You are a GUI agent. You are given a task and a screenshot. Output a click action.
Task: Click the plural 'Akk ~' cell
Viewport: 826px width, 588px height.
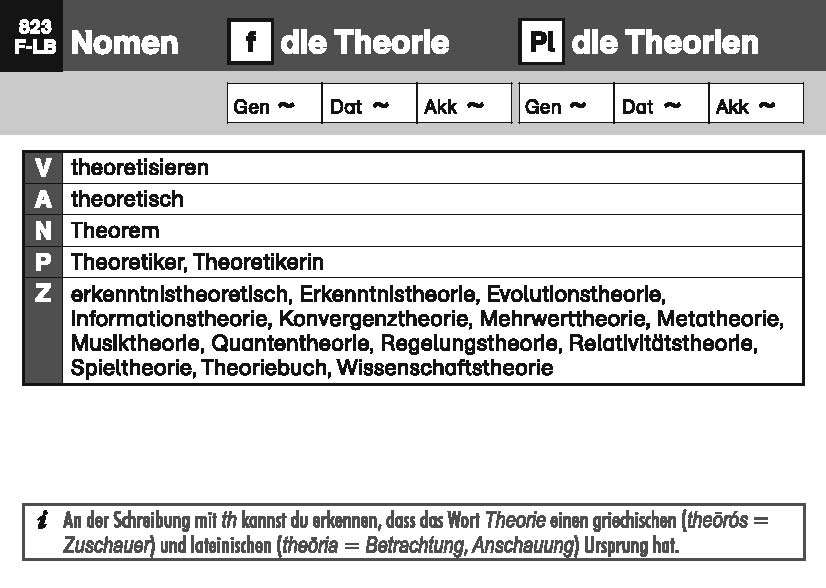[755, 104]
